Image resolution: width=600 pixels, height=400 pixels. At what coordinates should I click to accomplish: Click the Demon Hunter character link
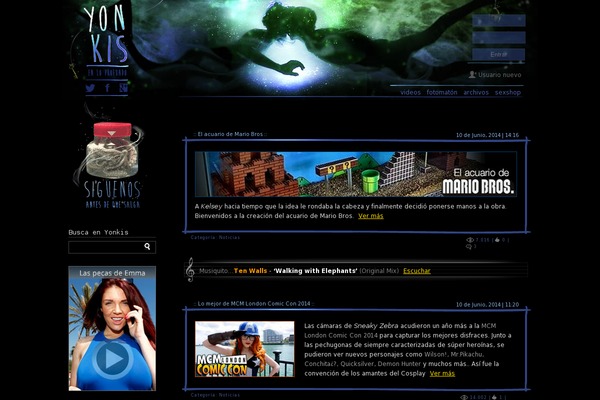399,364
